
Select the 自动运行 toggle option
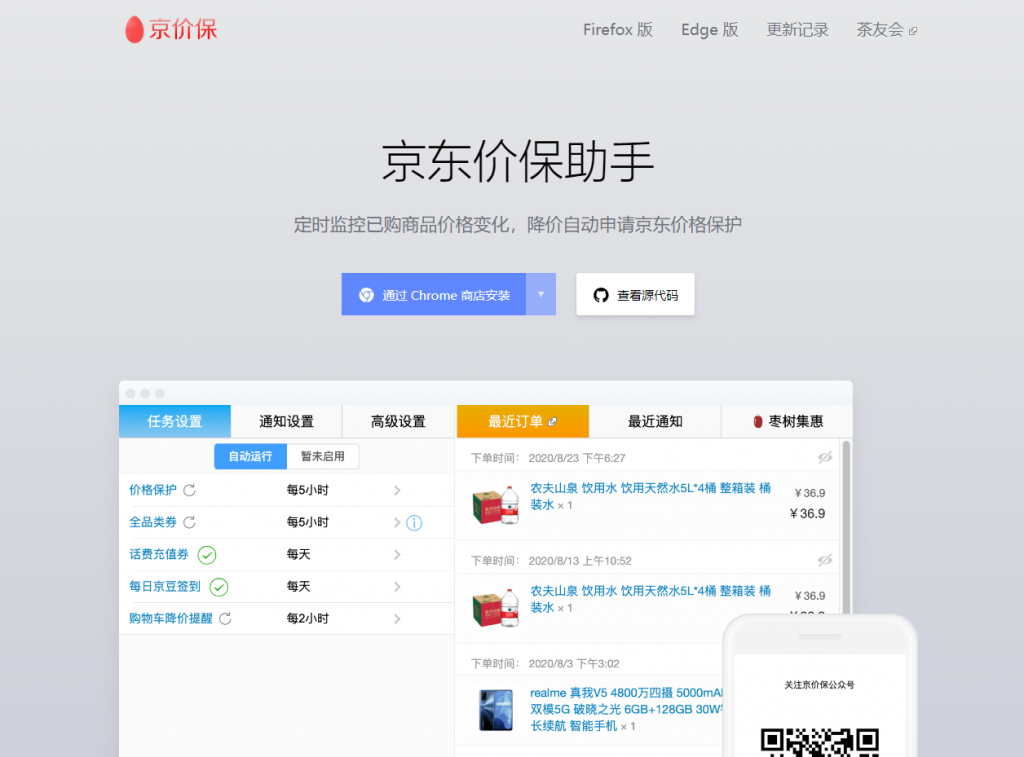[250, 456]
